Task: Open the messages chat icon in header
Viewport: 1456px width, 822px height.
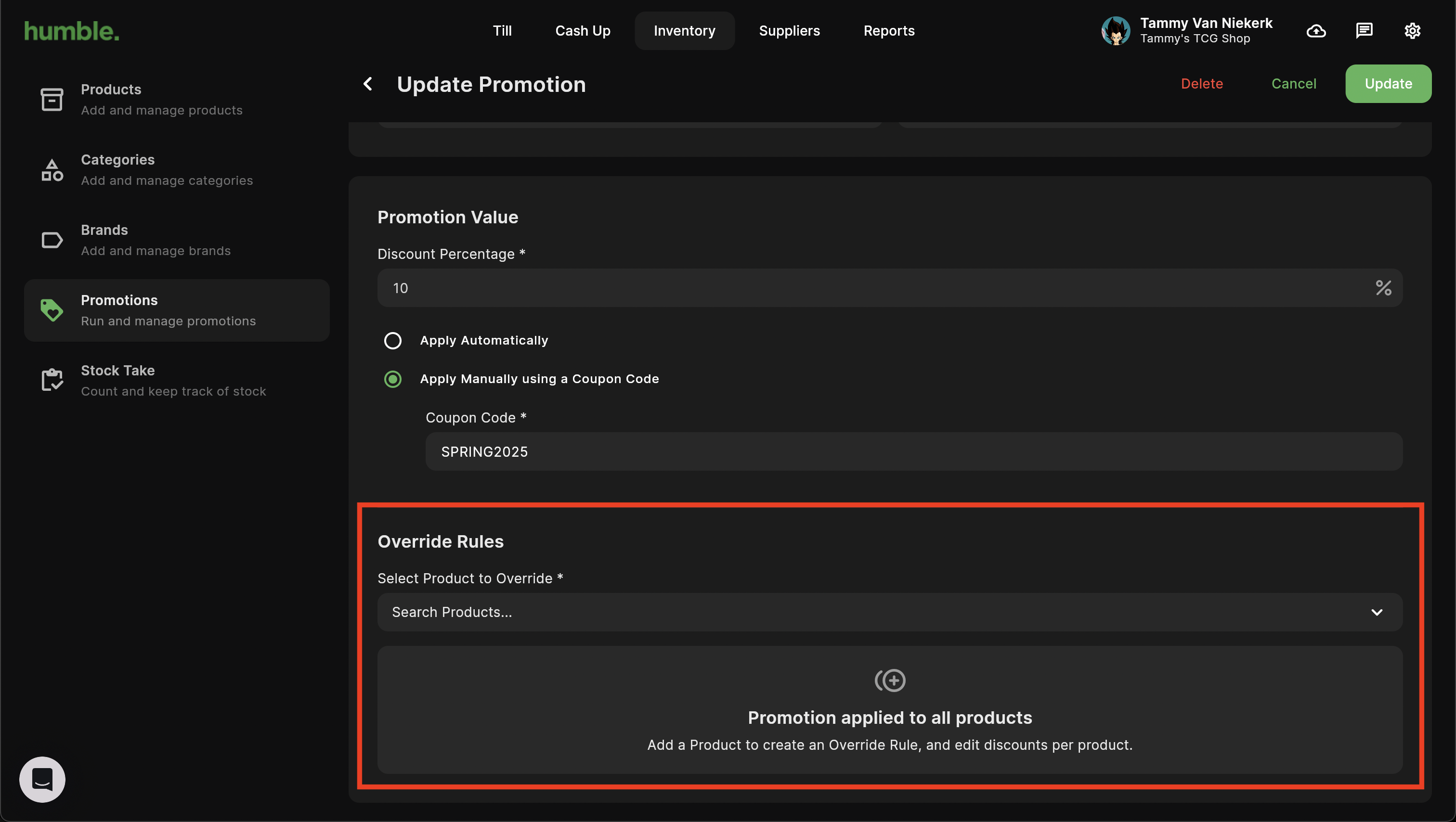Action: (x=1365, y=30)
